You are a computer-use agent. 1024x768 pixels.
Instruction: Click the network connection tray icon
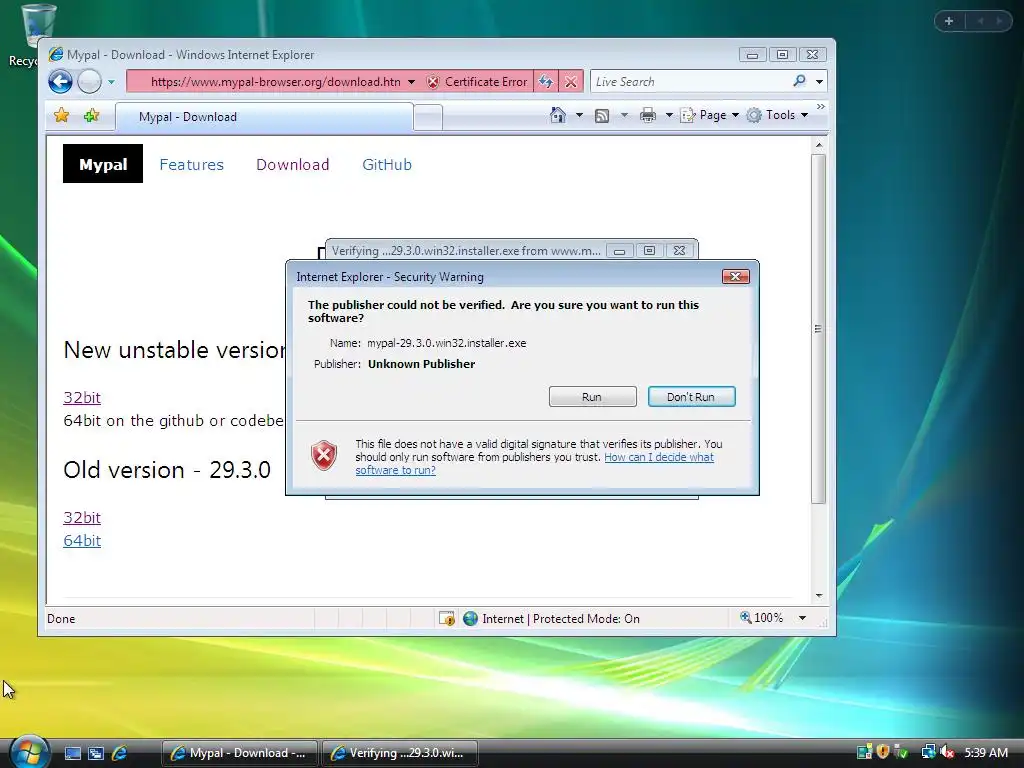929,752
